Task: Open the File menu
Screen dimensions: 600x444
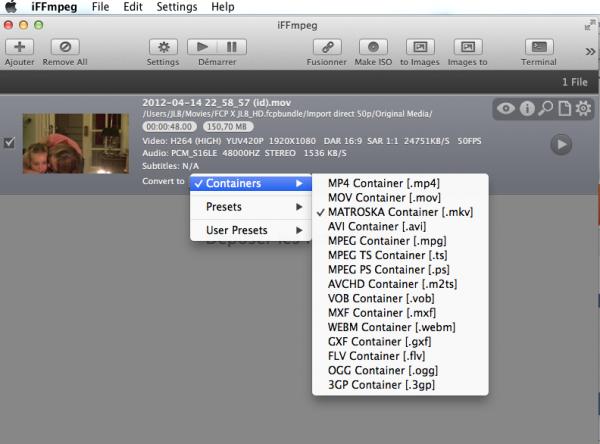Action: click(100, 7)
